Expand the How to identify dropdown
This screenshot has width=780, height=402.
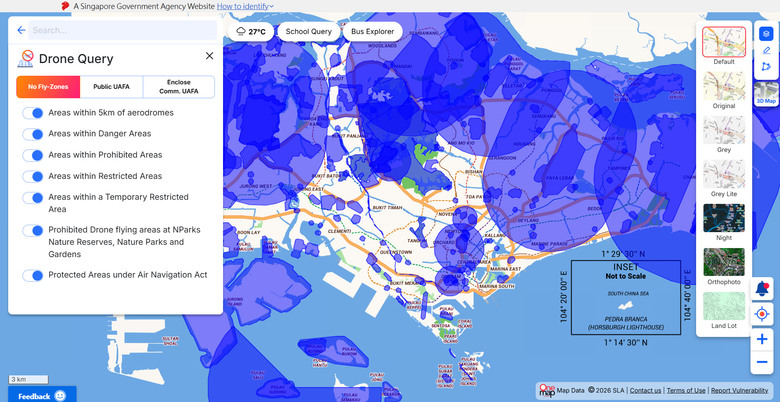tap(245, 6)
